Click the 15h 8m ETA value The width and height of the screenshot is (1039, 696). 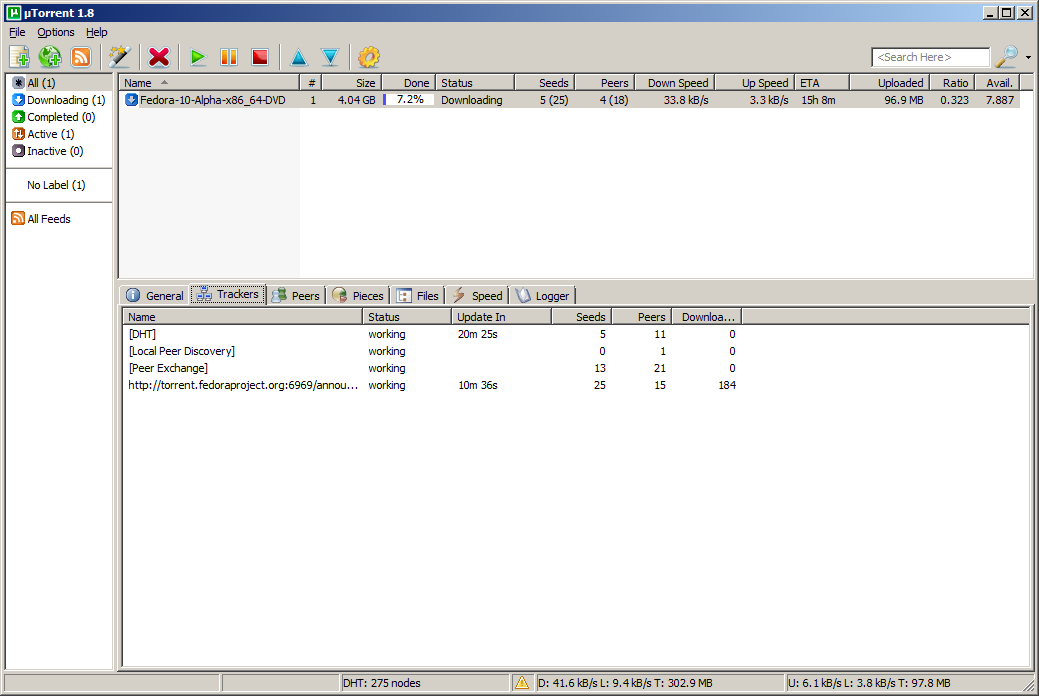(818, 100)
